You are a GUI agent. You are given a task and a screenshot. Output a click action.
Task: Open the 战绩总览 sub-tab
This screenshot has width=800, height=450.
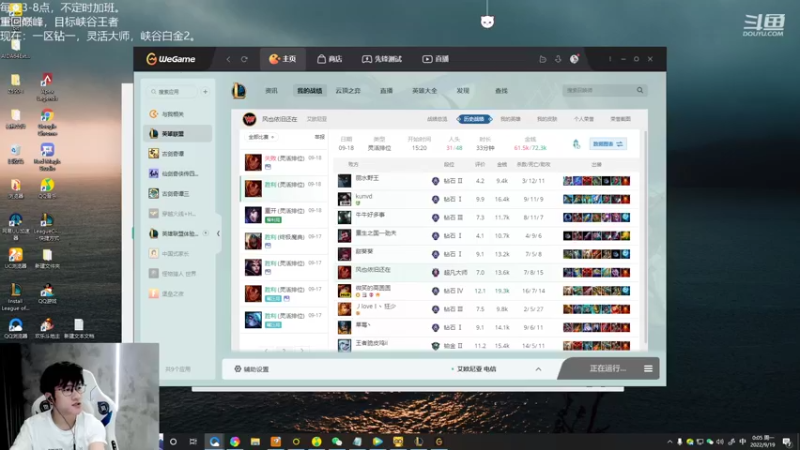coord(437,119)
